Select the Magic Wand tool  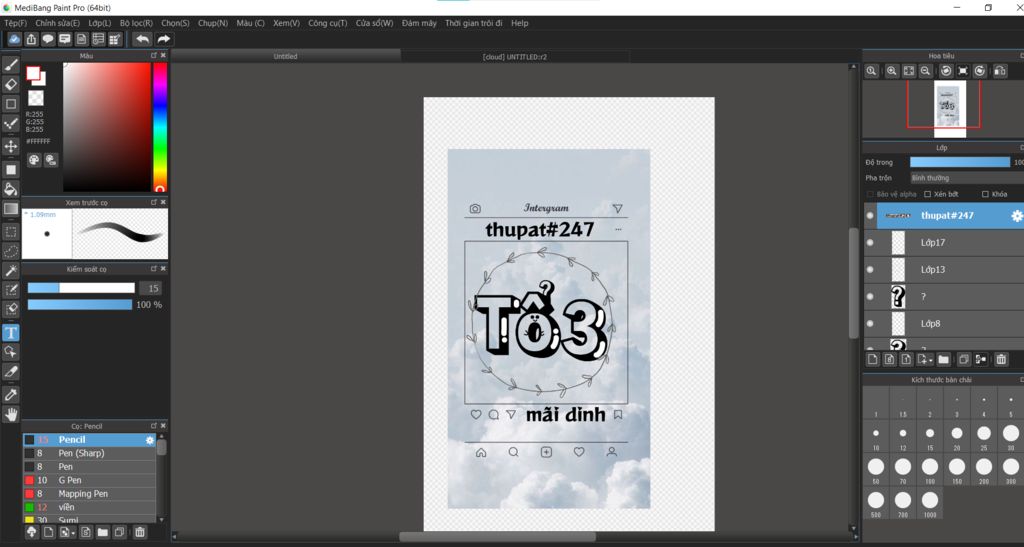(10, 270)
